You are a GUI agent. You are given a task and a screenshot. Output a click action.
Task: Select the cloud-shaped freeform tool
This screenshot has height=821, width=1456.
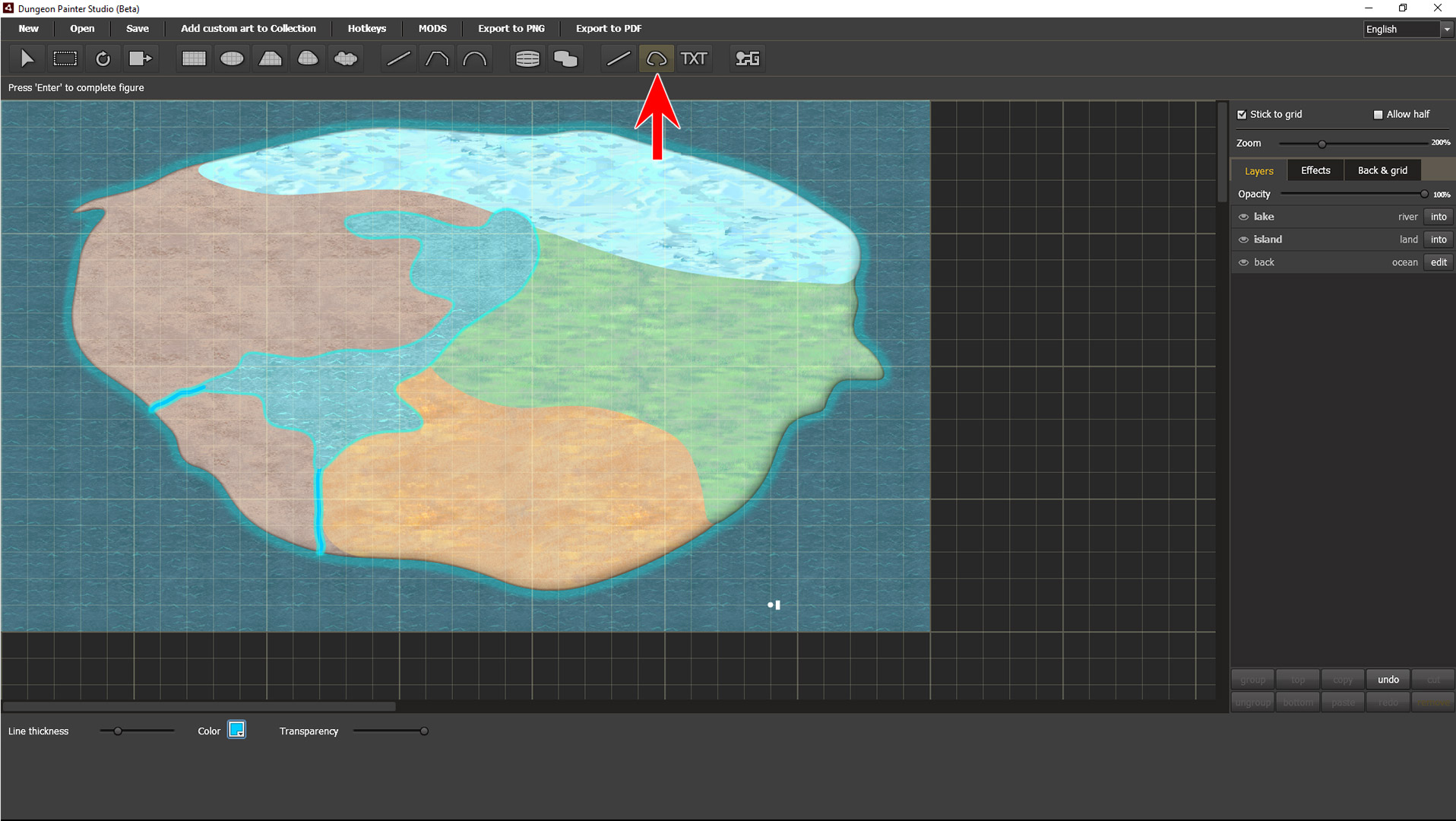click(x=346, y=59)
